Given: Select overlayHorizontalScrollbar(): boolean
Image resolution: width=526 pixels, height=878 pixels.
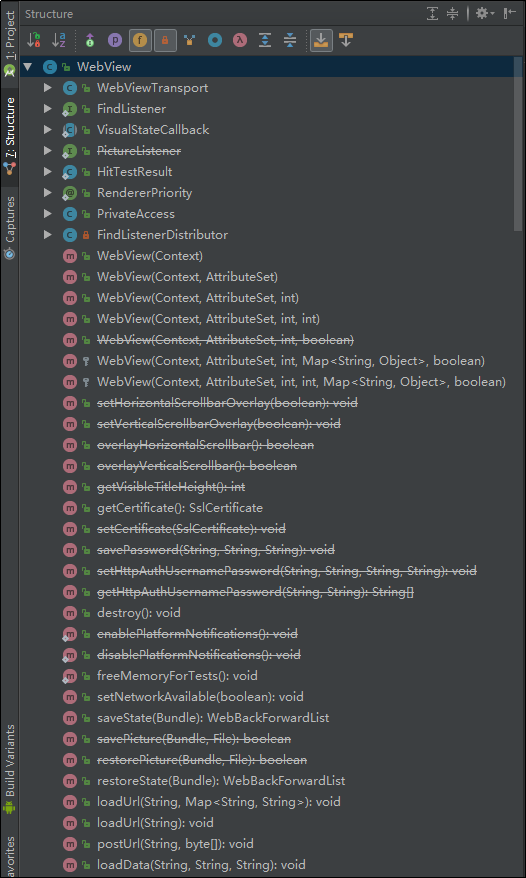Looking at the screenshot, I should (x=206, y=445).
